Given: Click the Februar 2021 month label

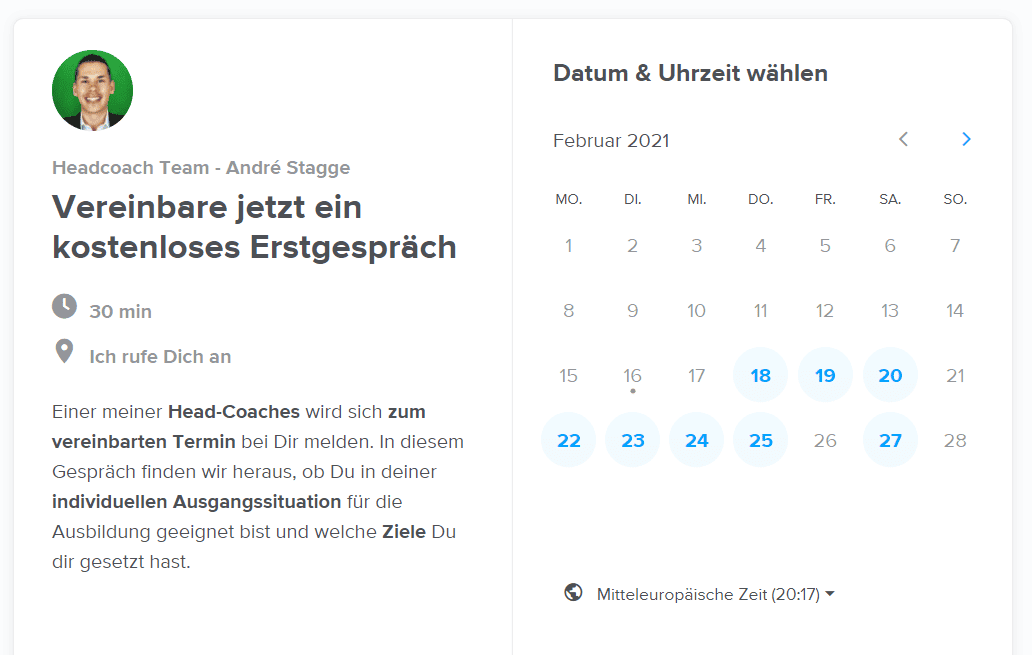Looking at the screenshot, I should [x=611, y=141].
